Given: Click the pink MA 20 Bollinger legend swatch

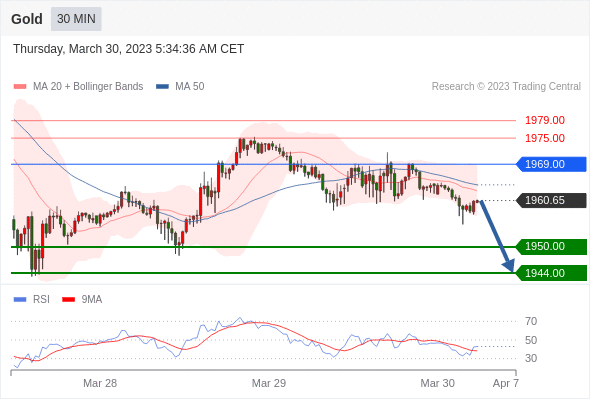Looking at the screenshot, I should click(20, 87).
